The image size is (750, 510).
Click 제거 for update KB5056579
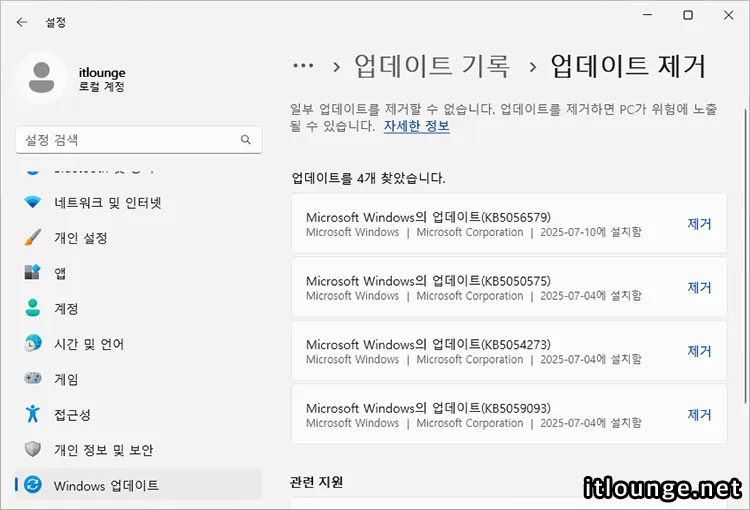[699, 224]
